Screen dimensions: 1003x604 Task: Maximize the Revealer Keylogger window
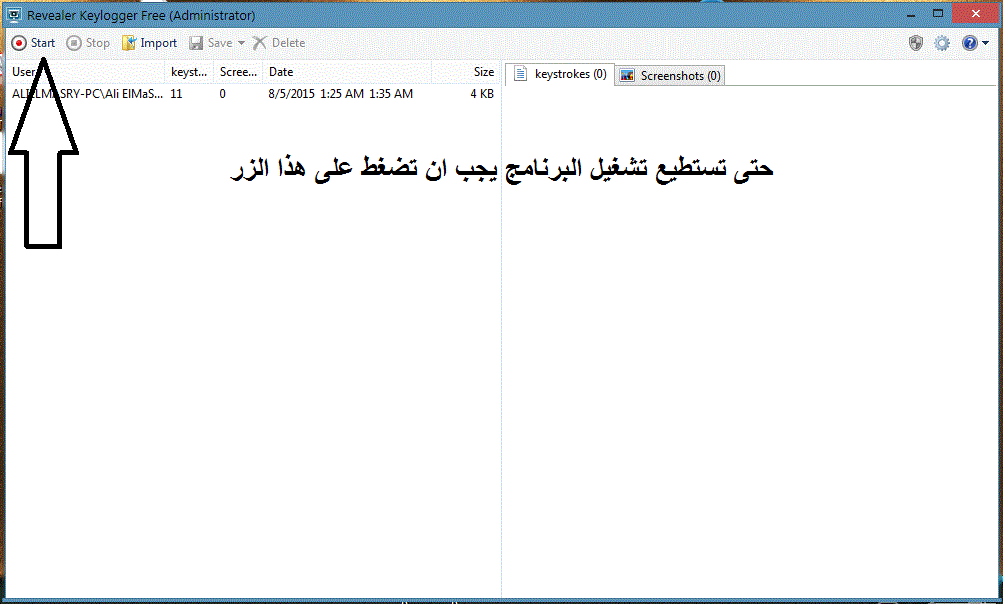point(938,13)
